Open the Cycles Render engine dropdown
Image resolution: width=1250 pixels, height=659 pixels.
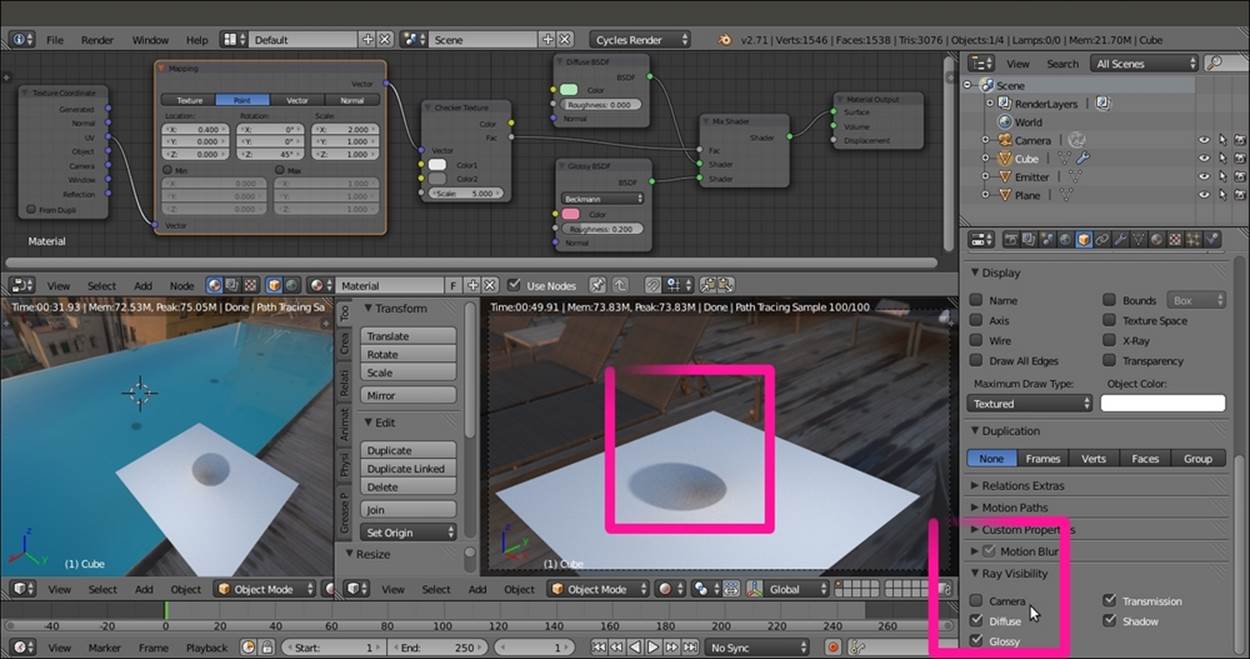pos(641,40)
